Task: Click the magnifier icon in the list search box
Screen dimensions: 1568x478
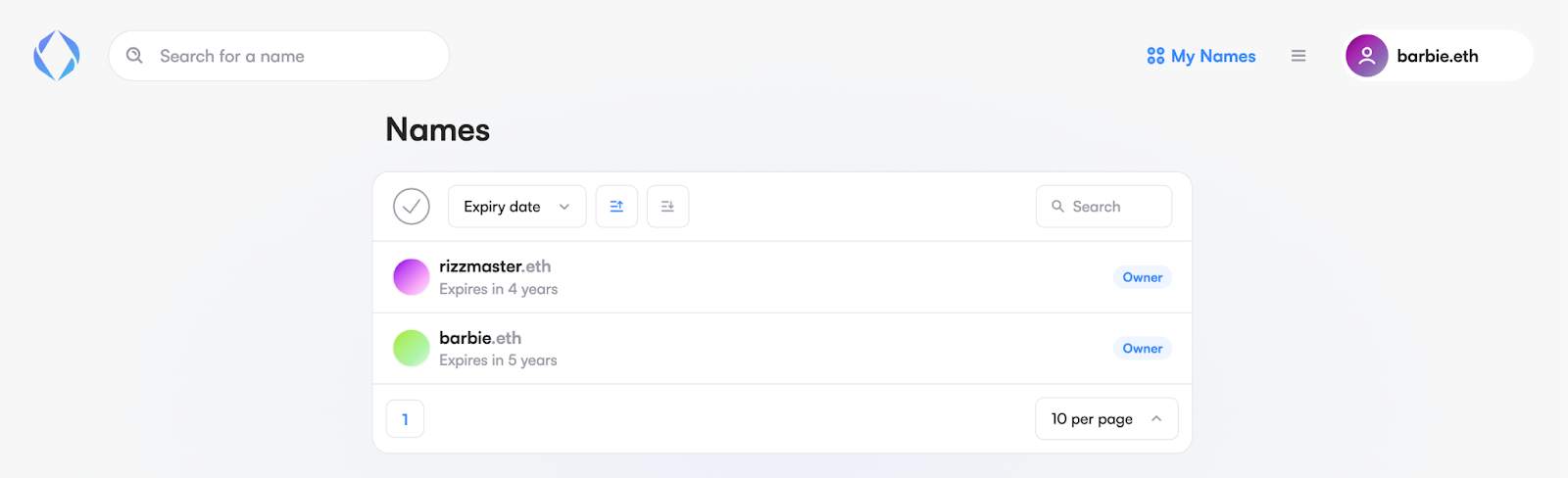Action: (1057, 207)
